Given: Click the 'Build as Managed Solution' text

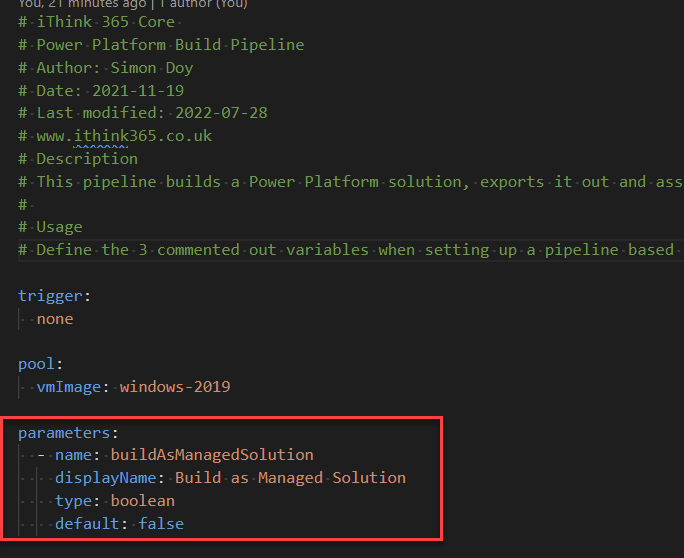Looking at the screenshot, I should coord(290,478).
